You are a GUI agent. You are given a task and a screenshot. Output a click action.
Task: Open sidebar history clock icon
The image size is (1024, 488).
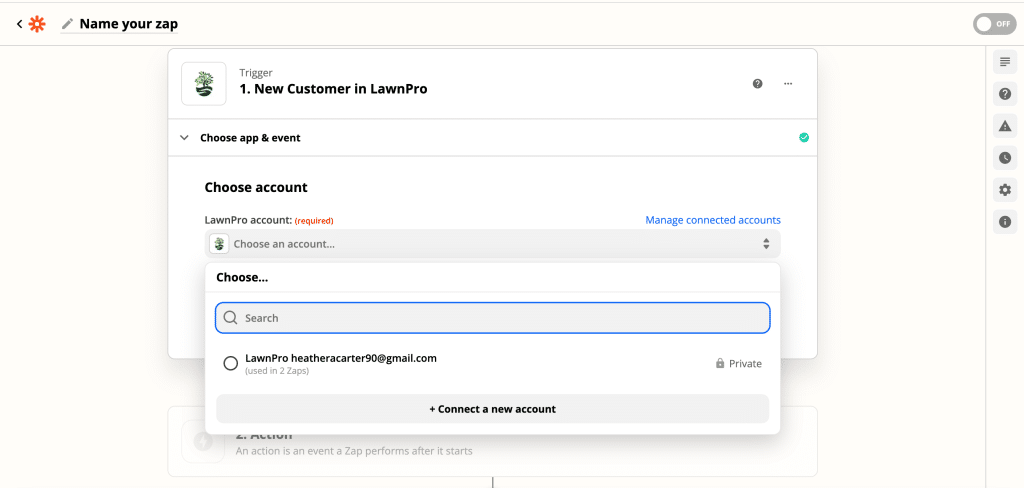click(x=1005, y=158)
